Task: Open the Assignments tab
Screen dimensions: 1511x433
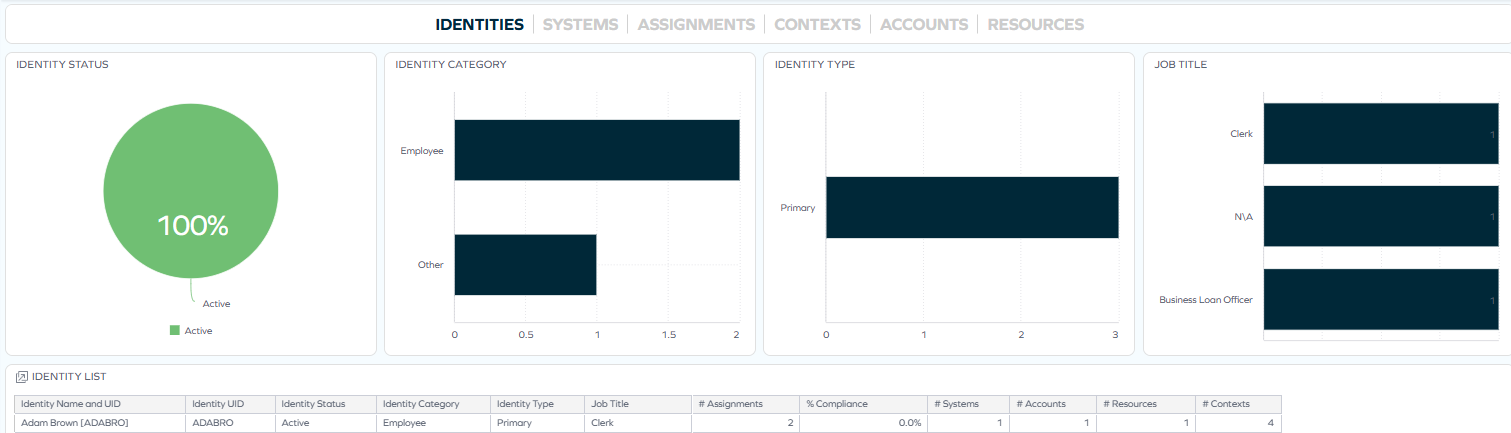Action: 696,24
